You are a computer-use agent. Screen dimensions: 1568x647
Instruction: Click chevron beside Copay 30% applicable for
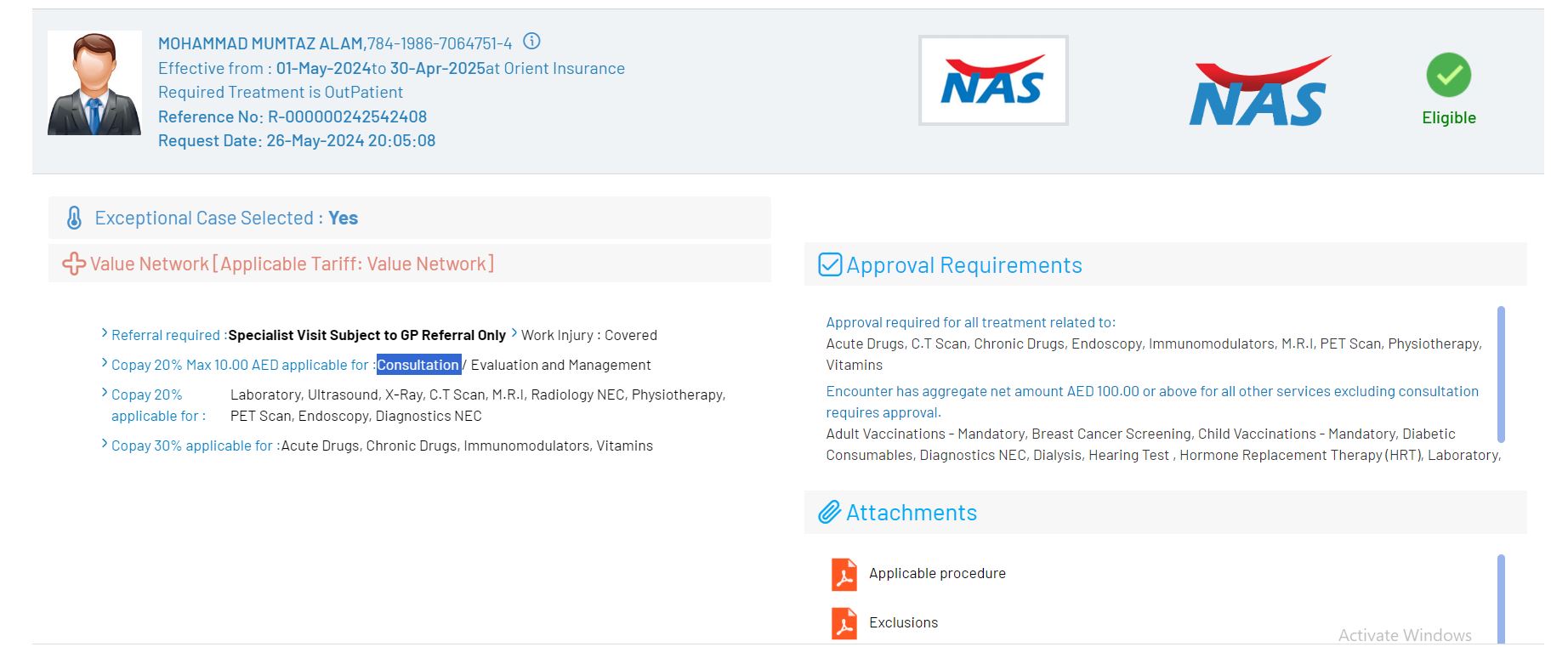[x=105, y=443]
